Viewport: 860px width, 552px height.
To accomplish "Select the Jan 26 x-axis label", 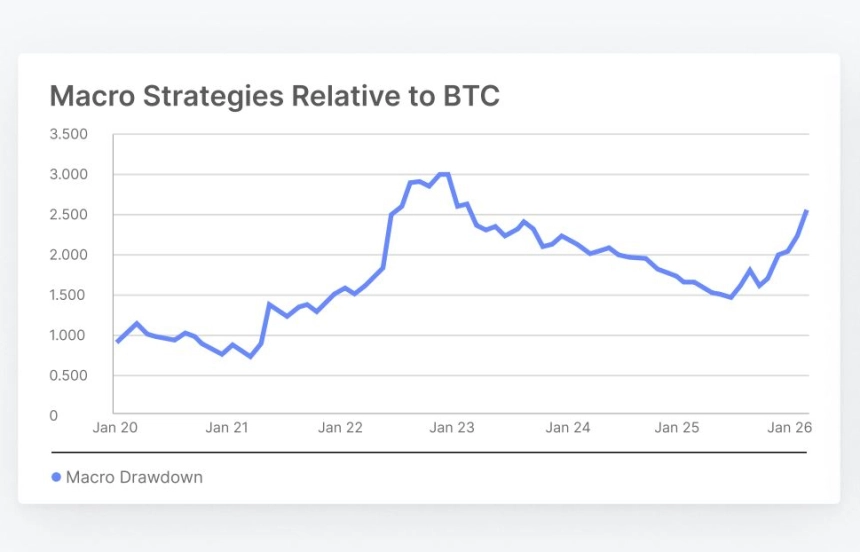I will (789, 428).
